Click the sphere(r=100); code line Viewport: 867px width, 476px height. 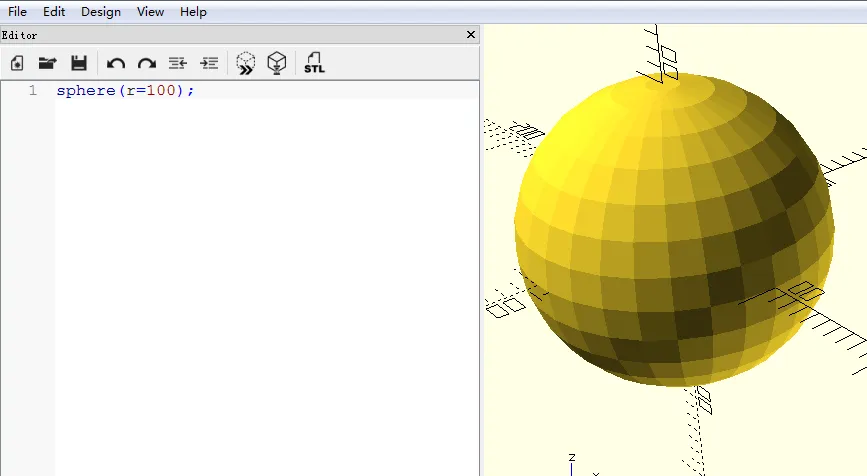coord(126,90)
